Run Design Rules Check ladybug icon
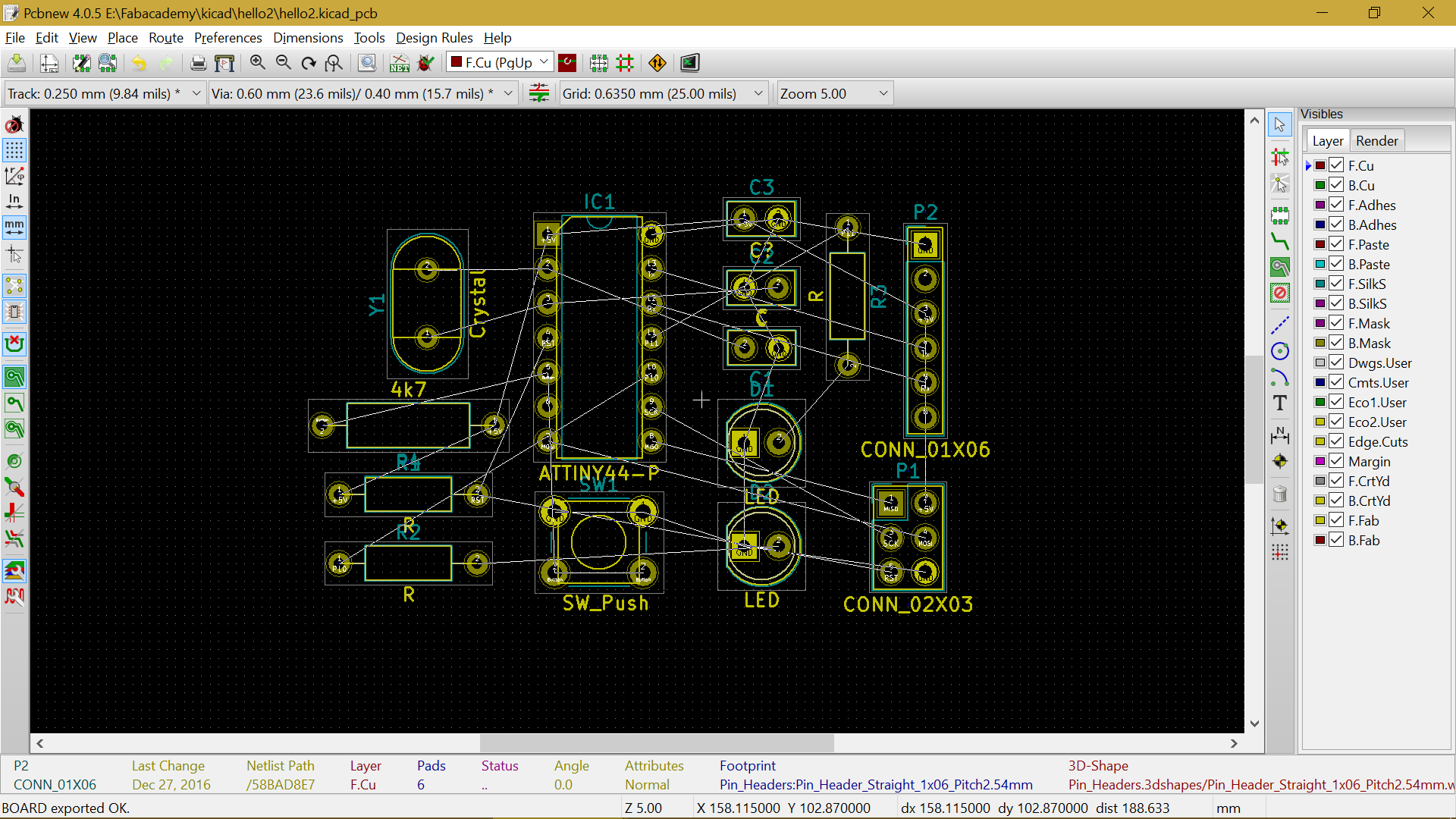1456x819 pixels. (426, 63)
